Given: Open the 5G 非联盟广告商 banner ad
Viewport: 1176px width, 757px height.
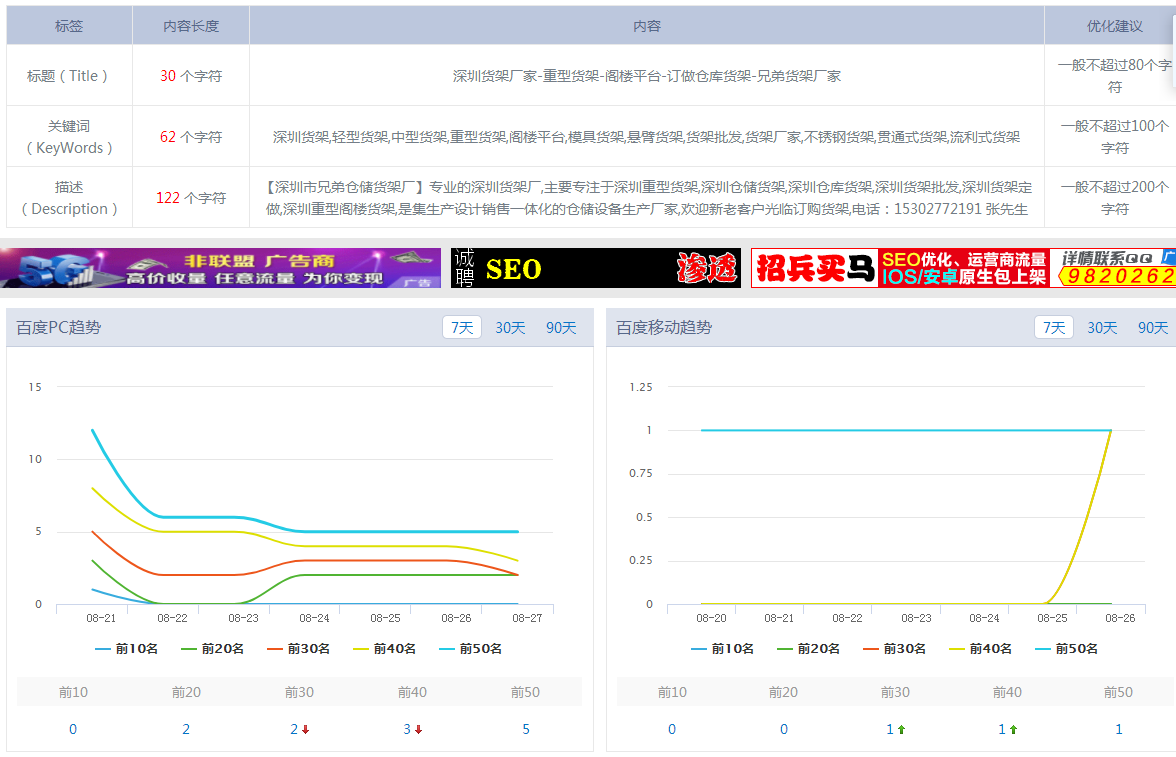Looking at the screenshot, I should [220, 268].
